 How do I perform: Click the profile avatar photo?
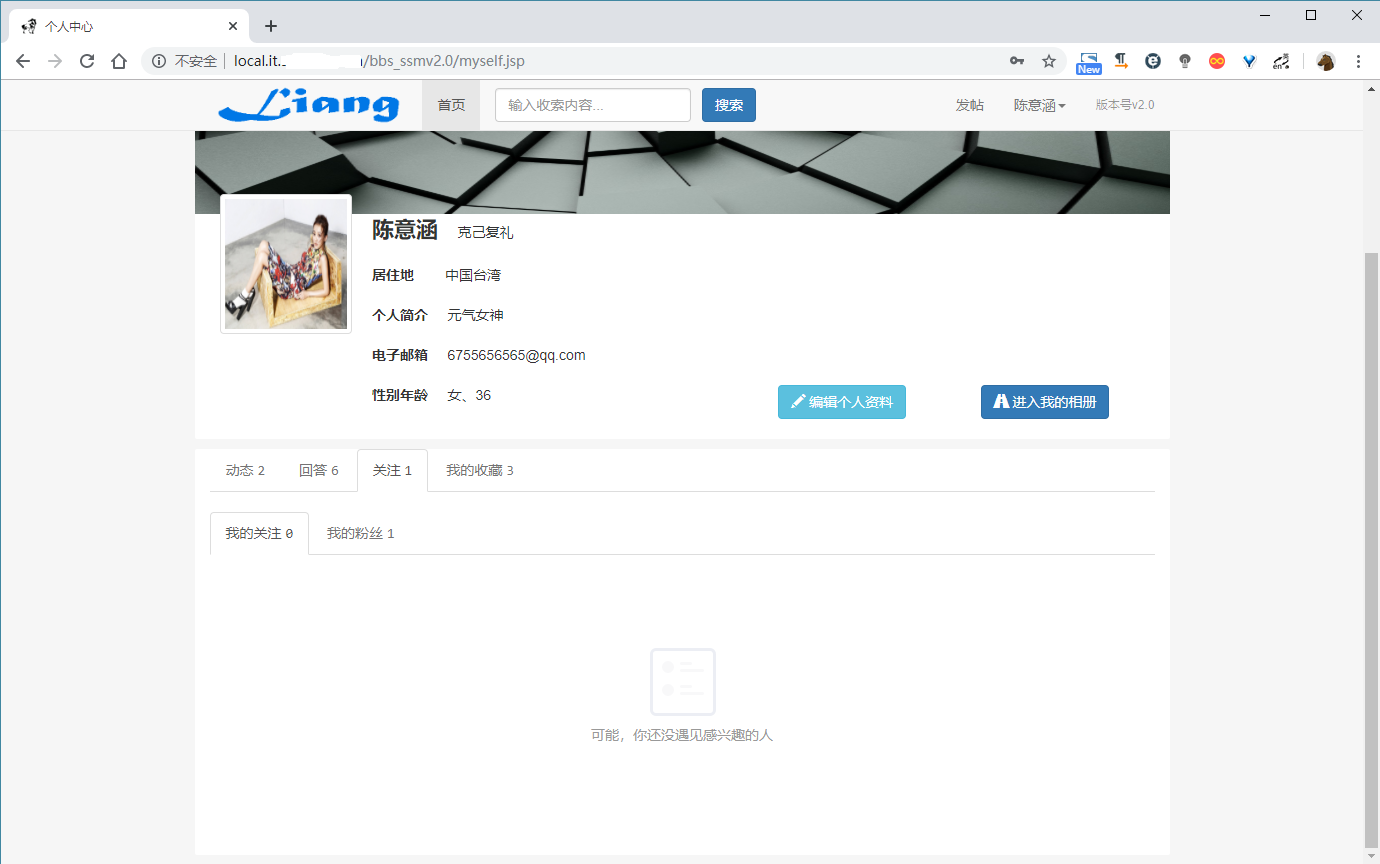click(x=286, y=264)
